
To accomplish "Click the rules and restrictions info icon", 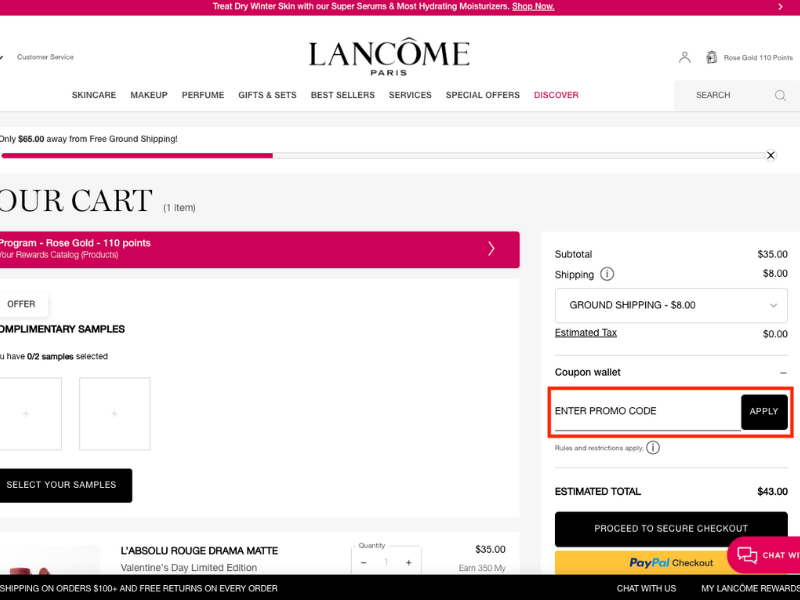I will pos(653,447).
